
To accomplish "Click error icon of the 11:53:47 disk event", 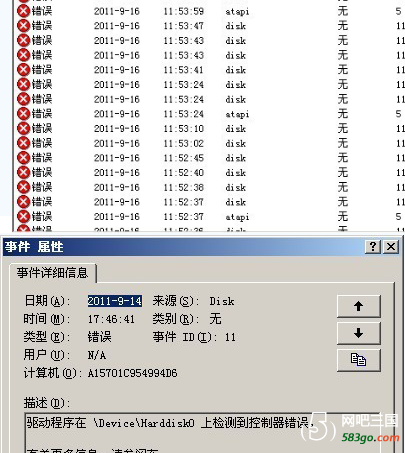I will 23,26.
